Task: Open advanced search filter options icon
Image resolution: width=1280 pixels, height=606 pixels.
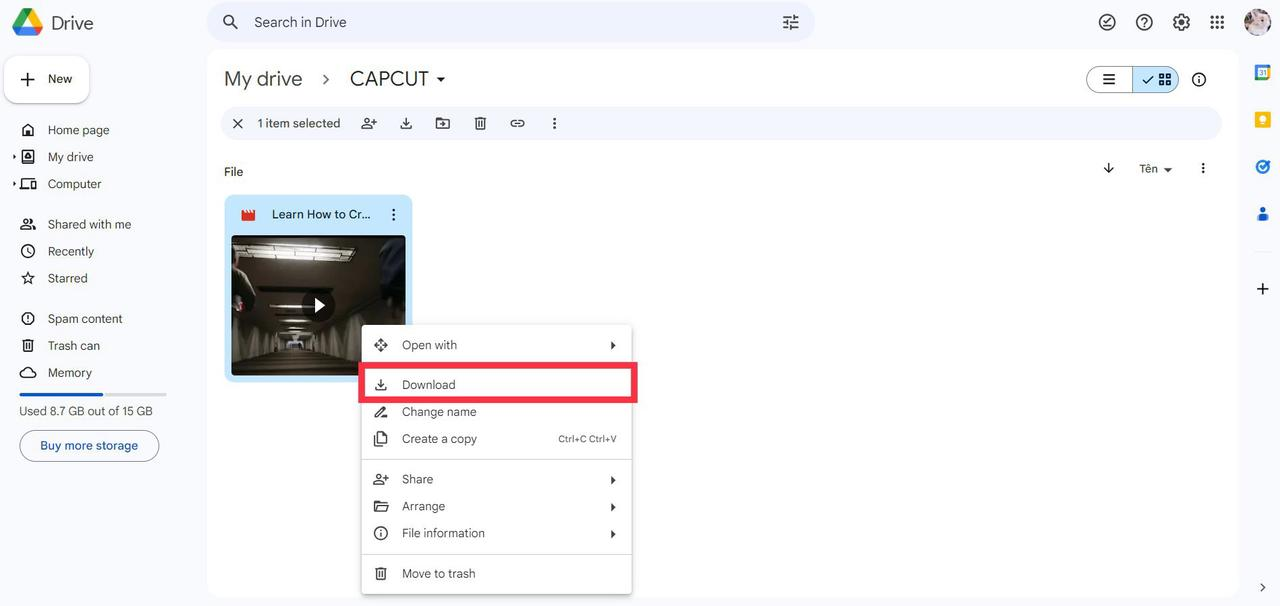Action: click(x=791, y=22)
